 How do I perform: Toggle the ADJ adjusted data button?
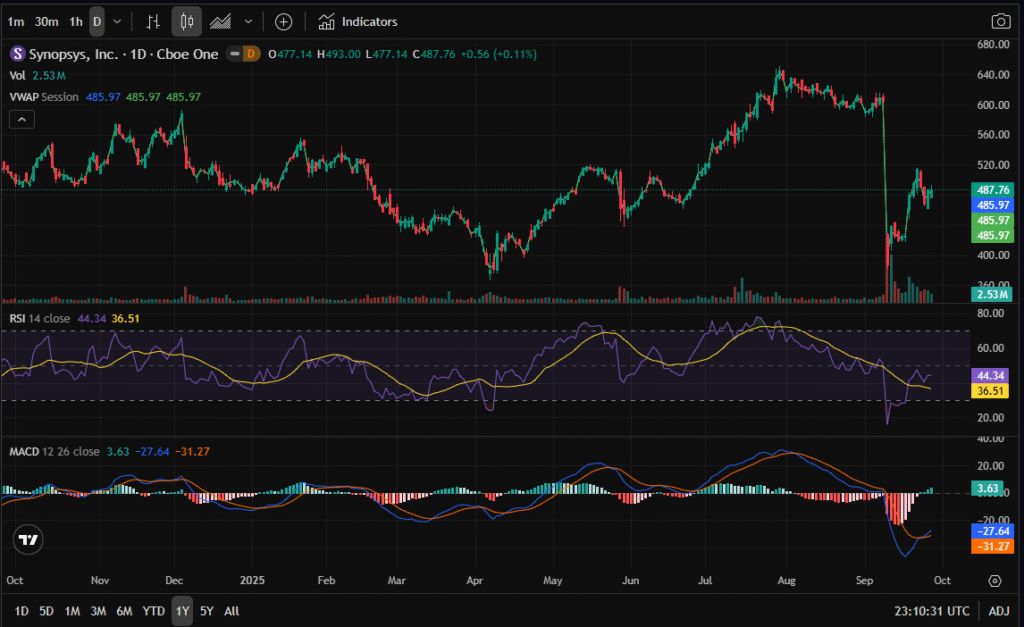click(x=998, y=610)
